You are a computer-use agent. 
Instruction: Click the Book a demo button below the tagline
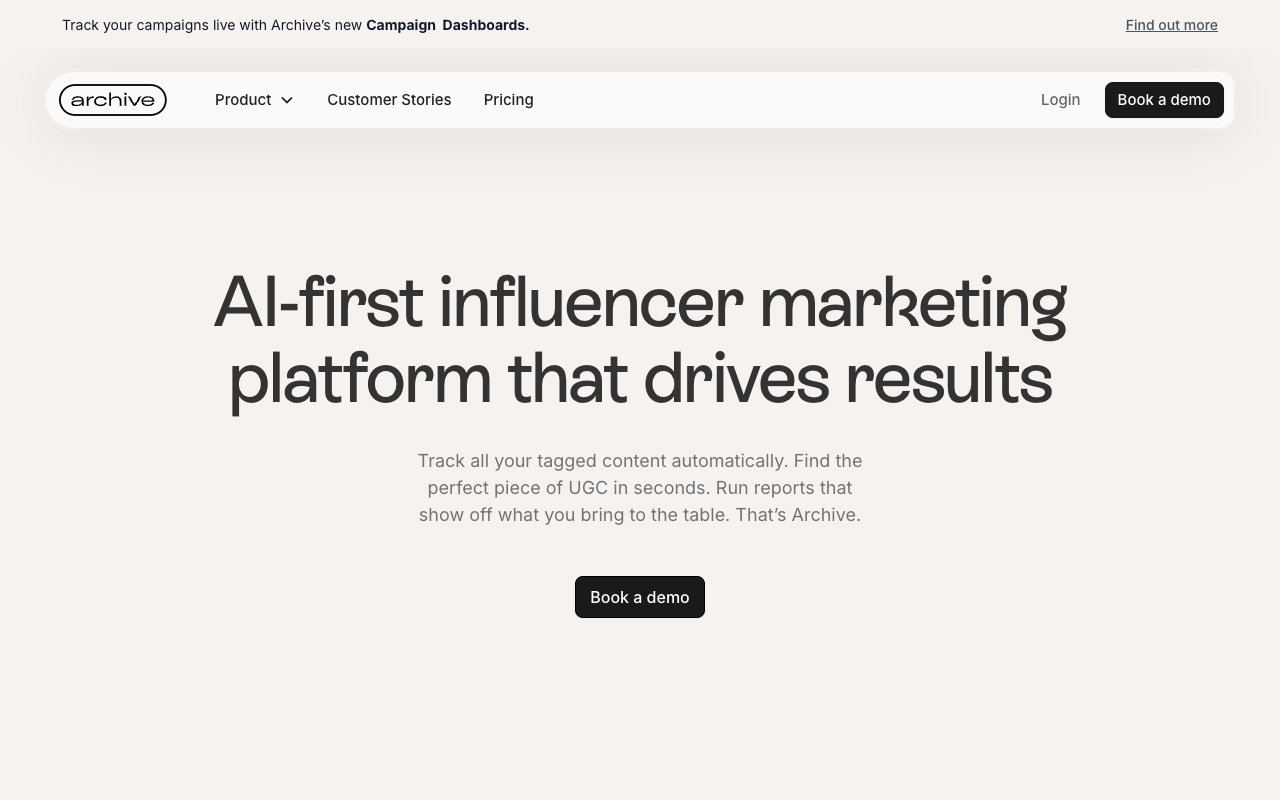(x=640, y=597)
